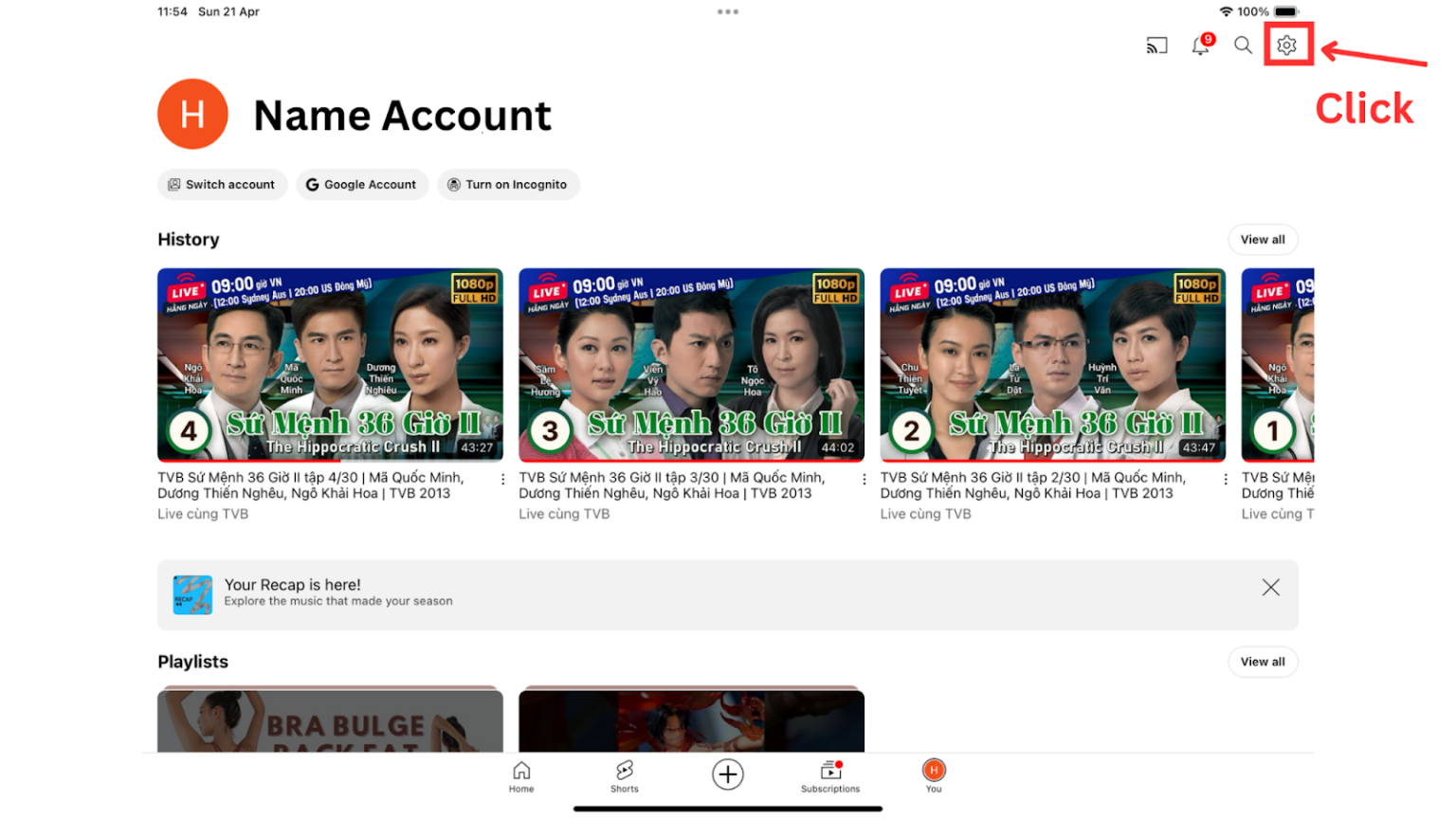Open Subscriptions from the bottom bar
1456x819 pixels.
coord(830,774)
